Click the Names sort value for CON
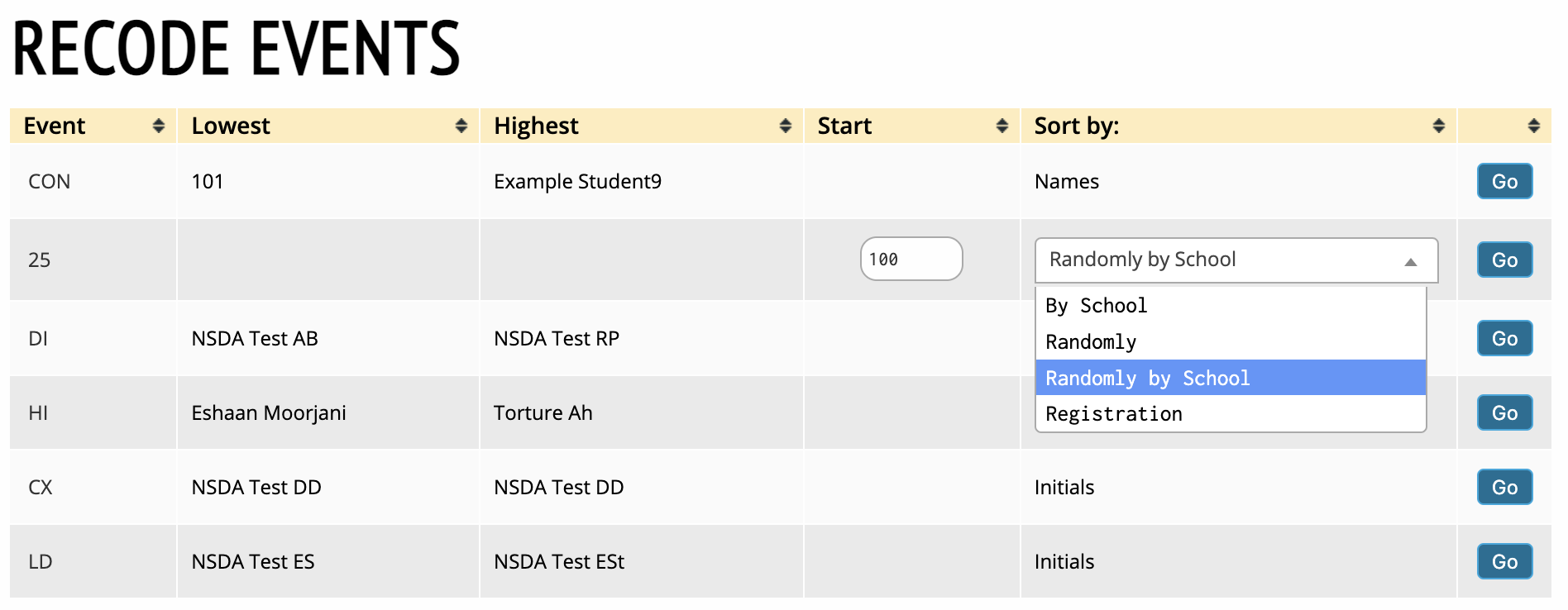1568x610 pixels. [x=1066, y=182]
